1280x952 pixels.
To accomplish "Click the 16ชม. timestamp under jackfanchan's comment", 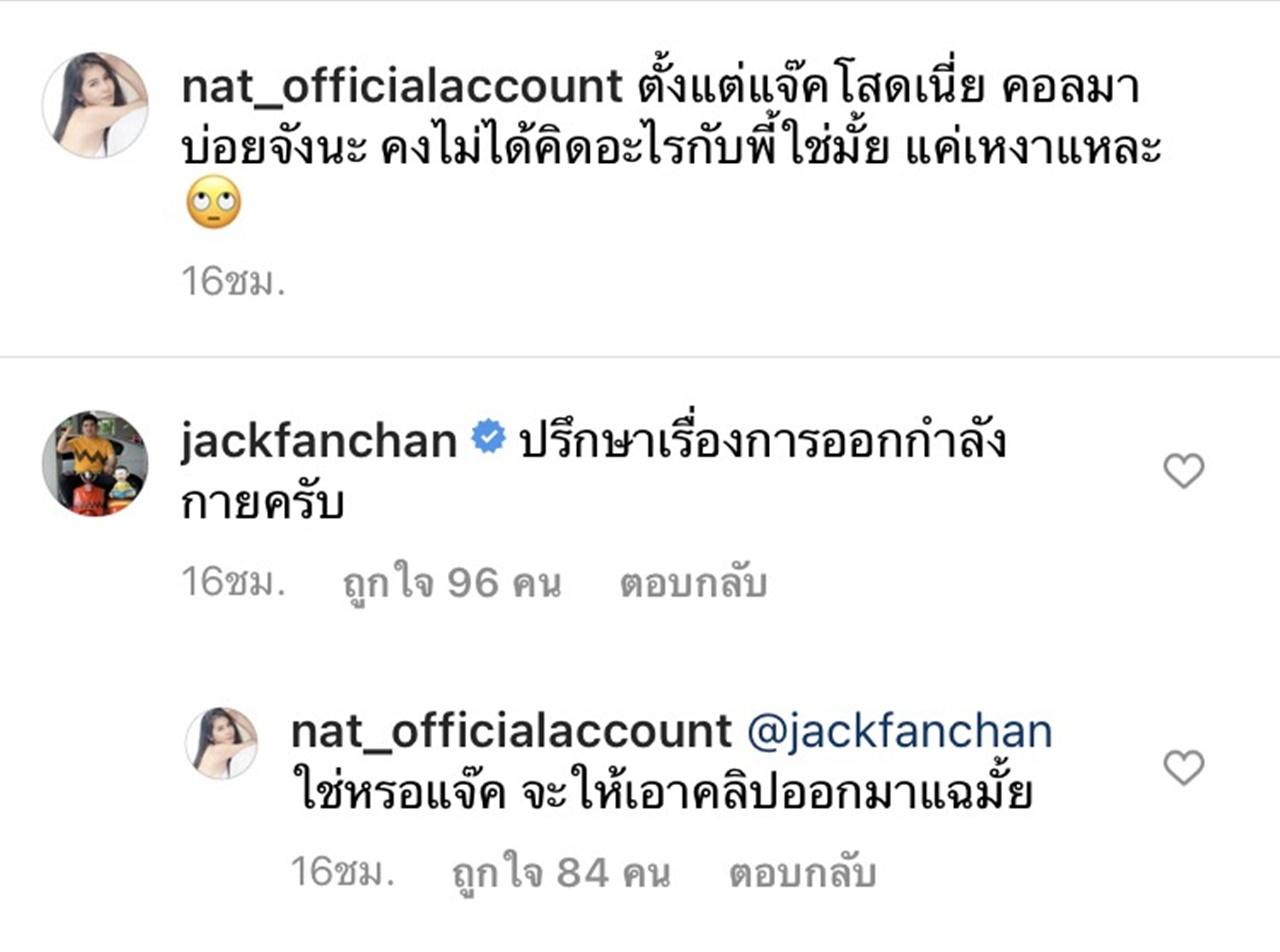I will point(234,583).
